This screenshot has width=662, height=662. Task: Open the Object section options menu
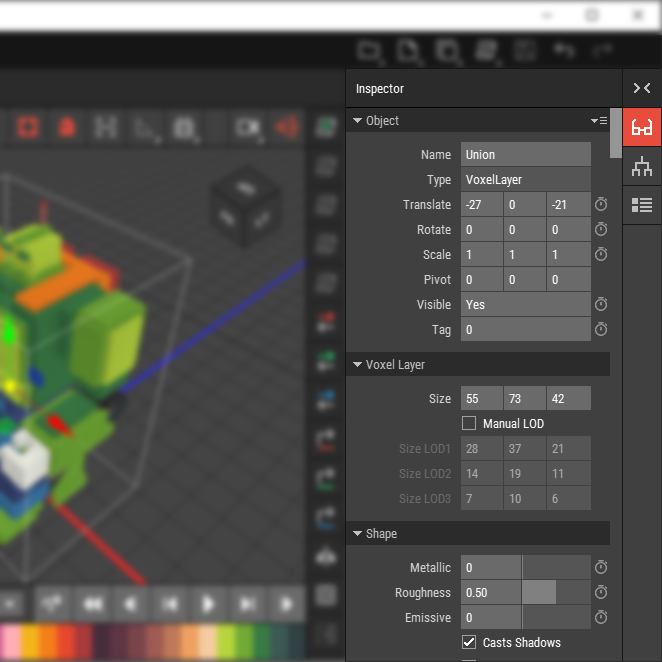tap(598, 121)
